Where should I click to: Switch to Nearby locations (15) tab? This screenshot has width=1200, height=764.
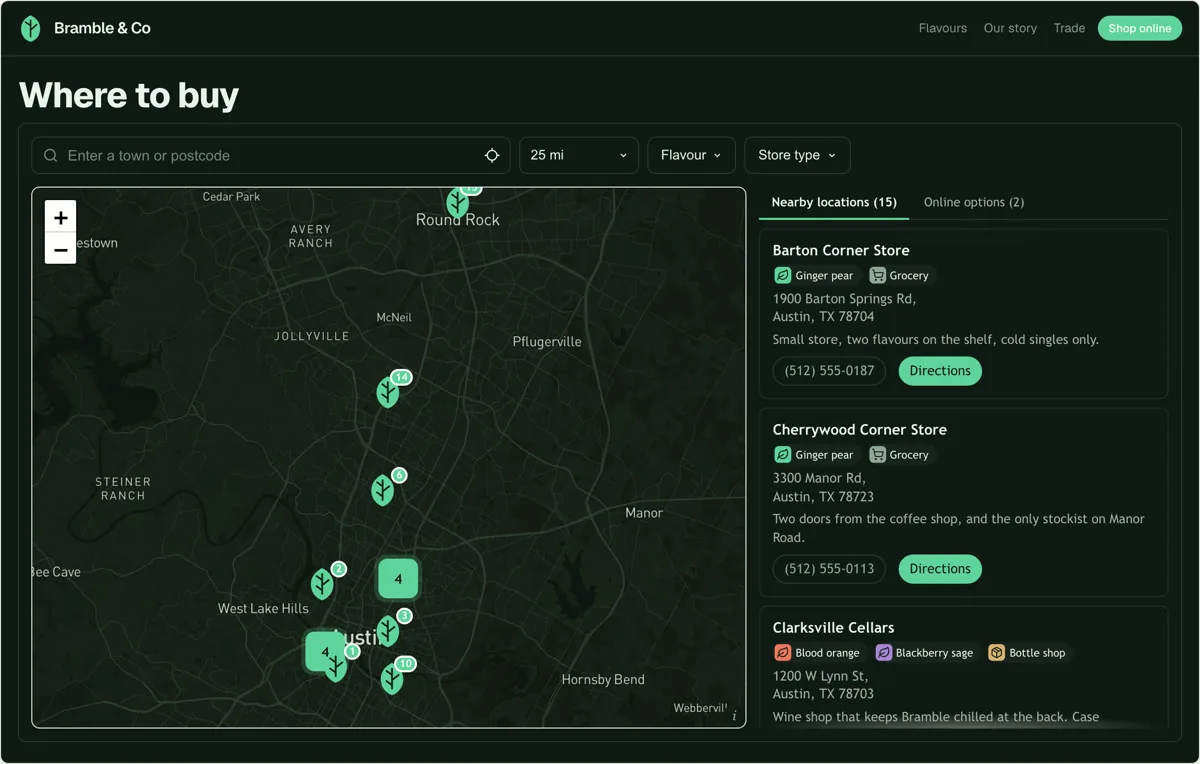pyautogui.click(x=834, y=202)
